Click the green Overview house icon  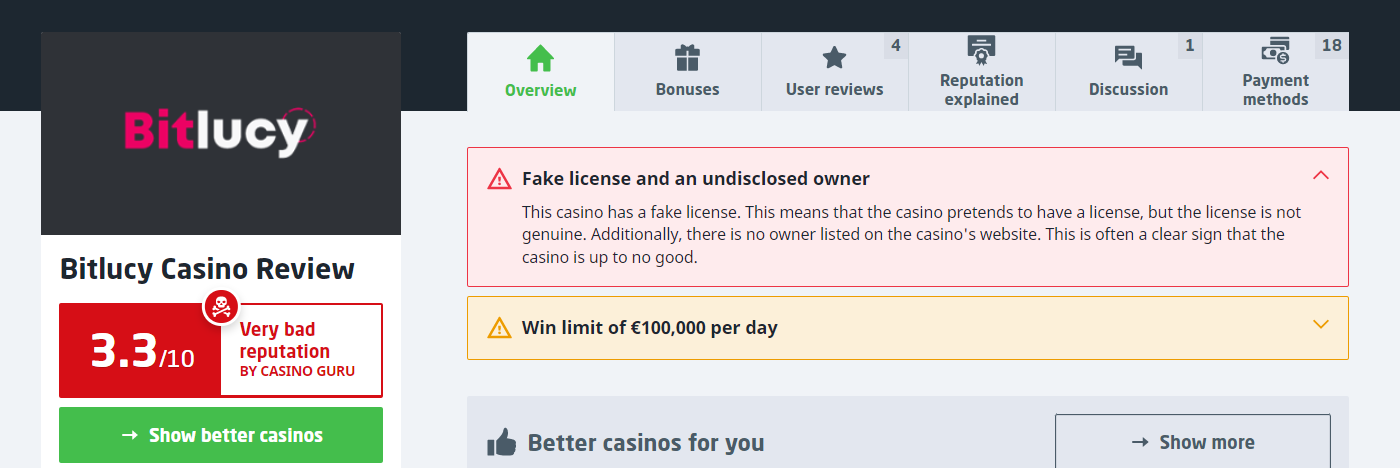pyautogui.click(x=540, y=58)
